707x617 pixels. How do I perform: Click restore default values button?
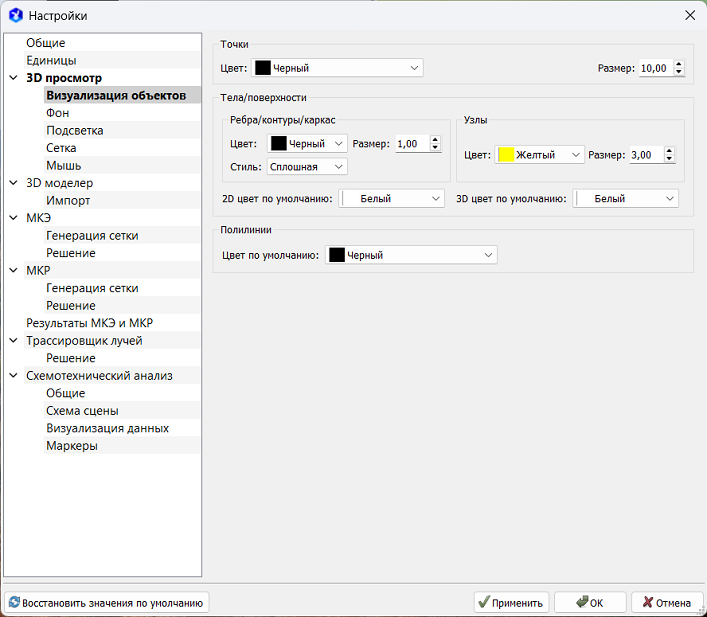(107, 603)
